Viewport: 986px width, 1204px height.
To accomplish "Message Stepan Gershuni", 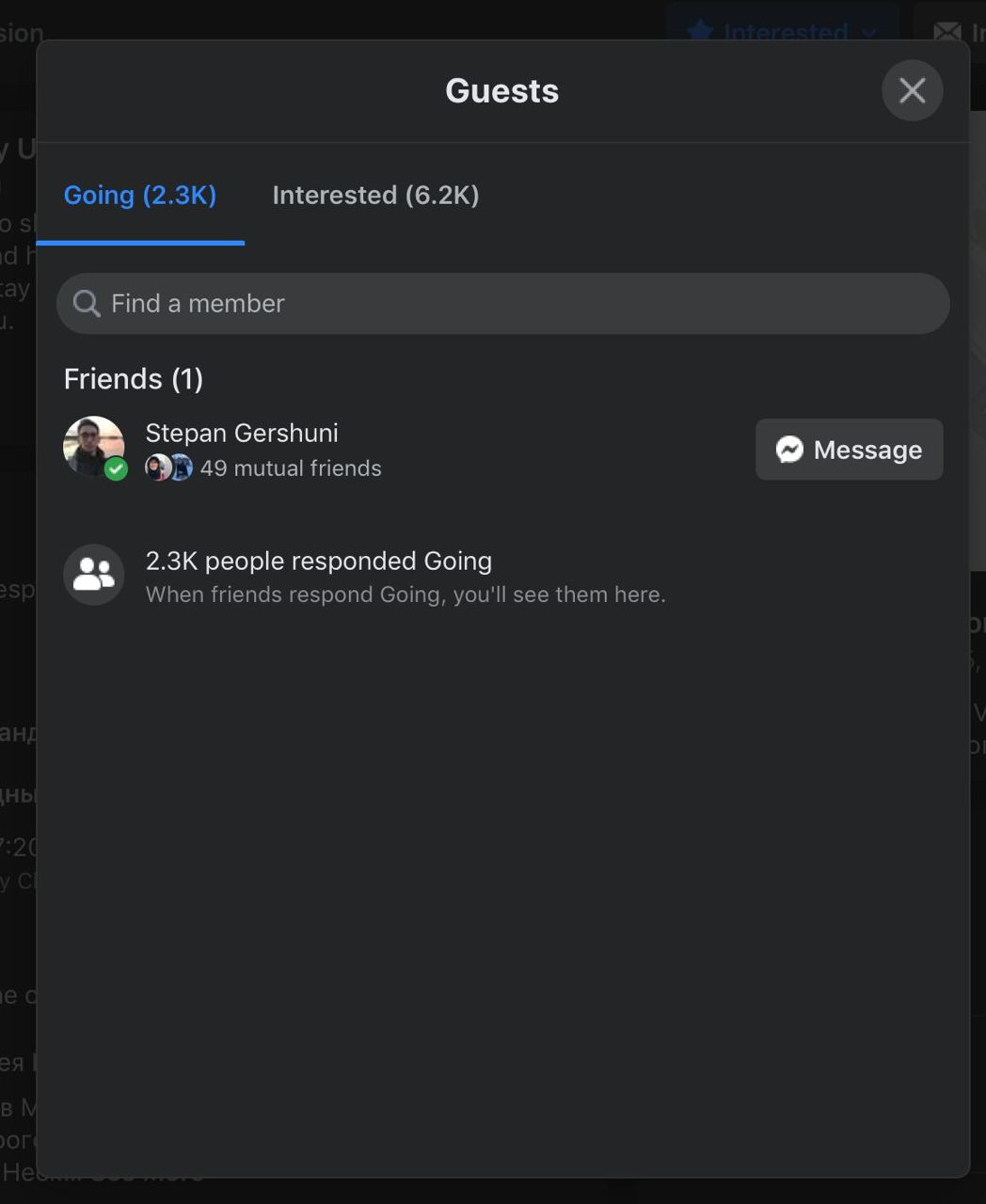I will point(849,450).
